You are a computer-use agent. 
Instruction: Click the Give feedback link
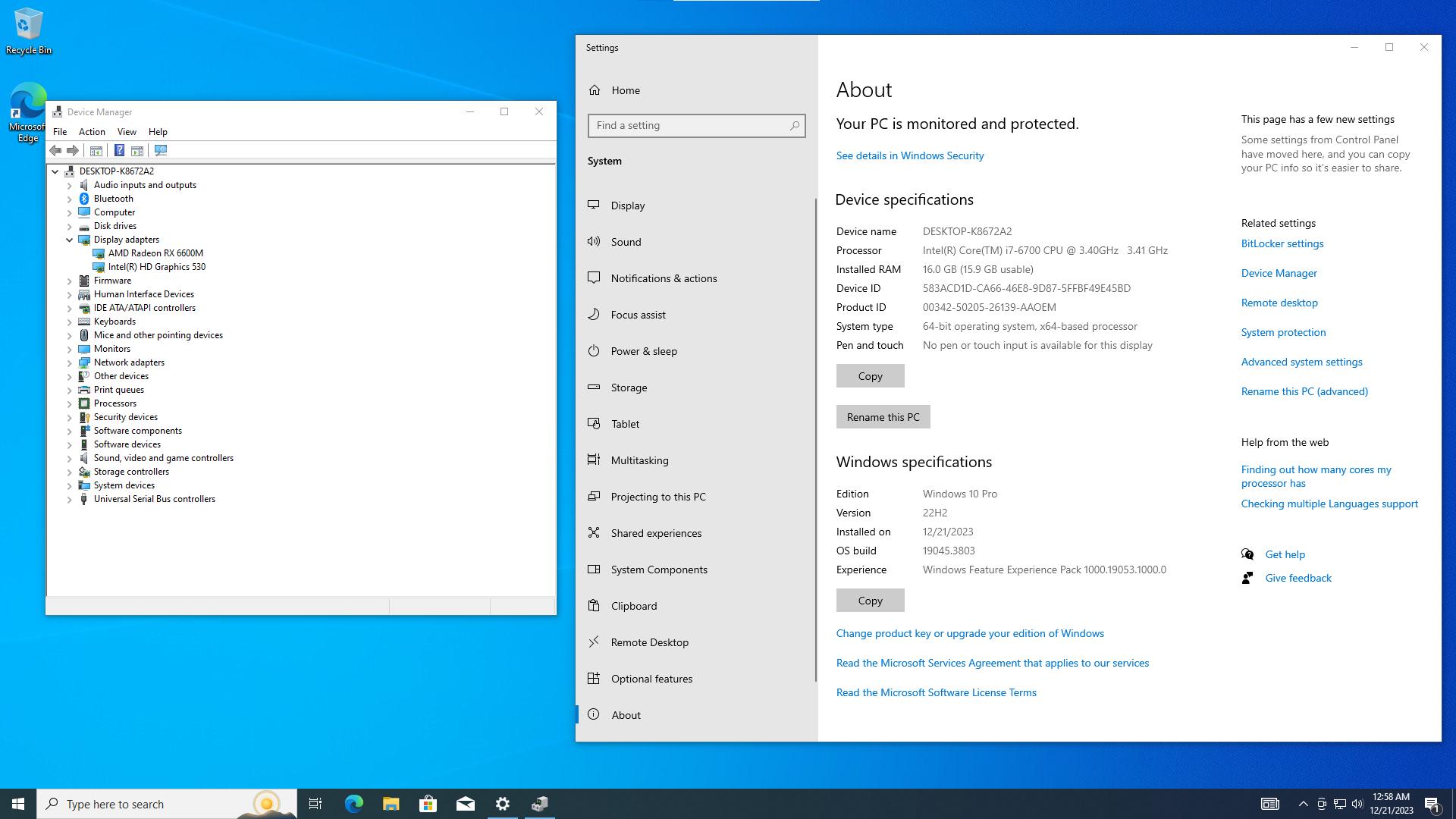click(x=1298, y=578)
